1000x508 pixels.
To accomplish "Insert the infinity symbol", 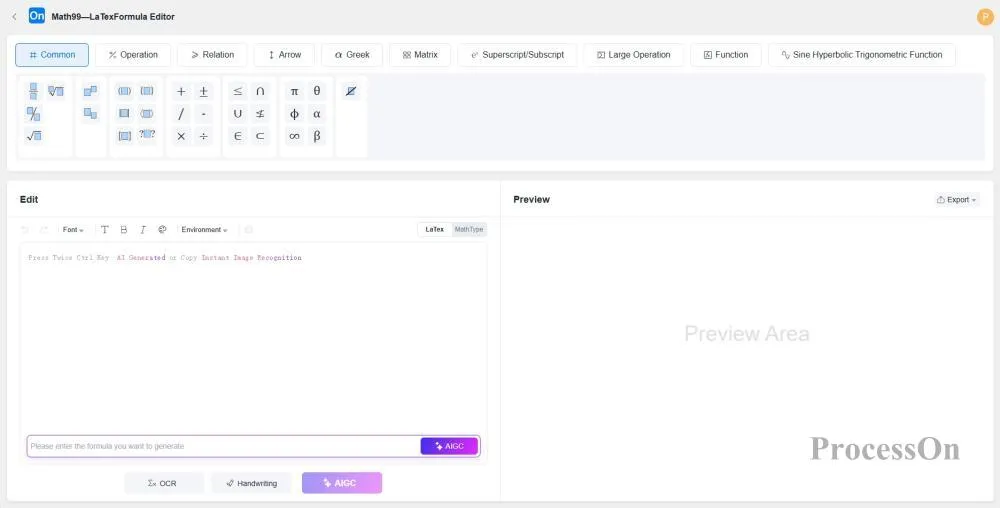I will tap(294, 136).
